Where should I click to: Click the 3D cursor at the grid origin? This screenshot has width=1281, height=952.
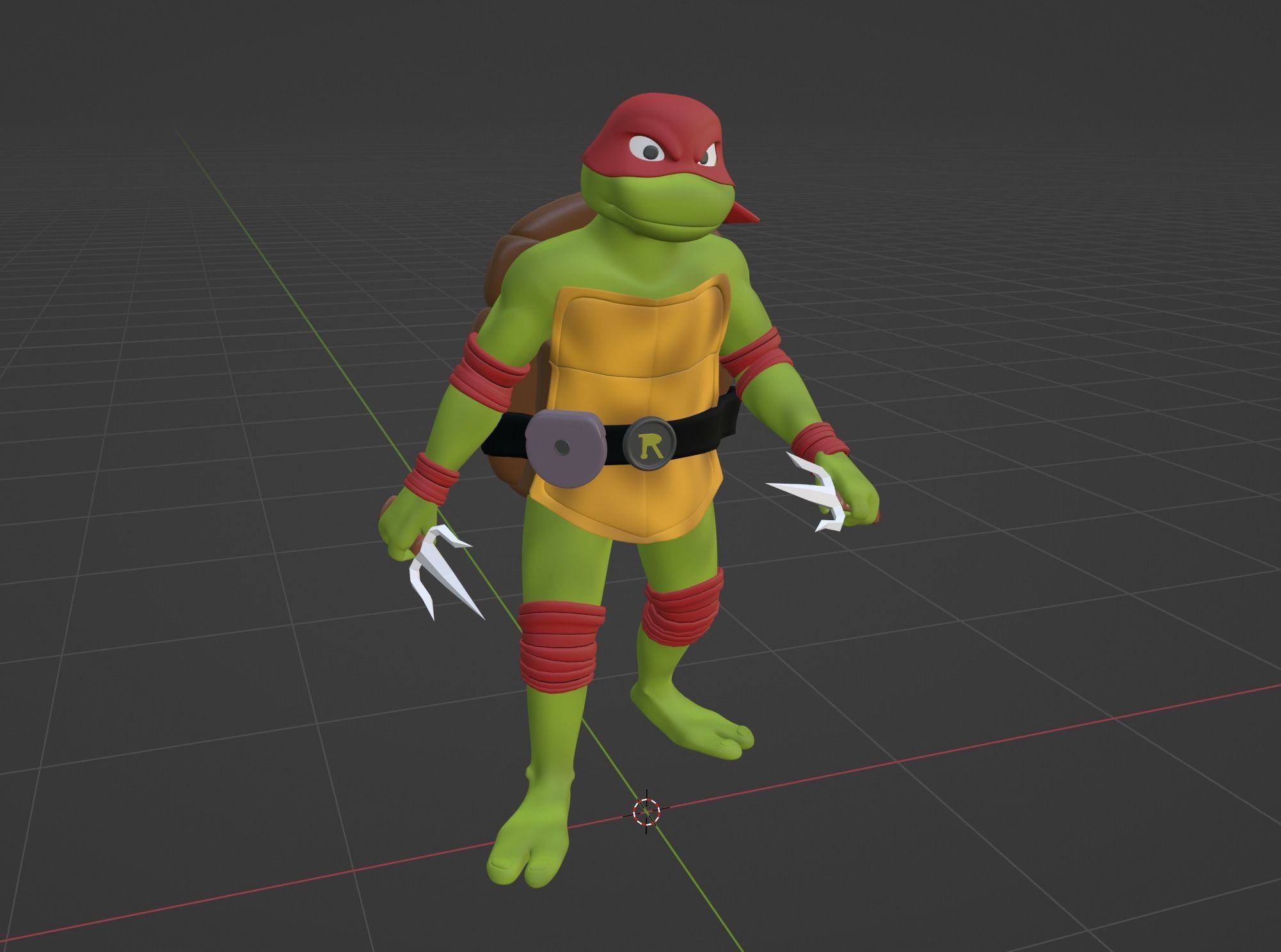tap(646, 811)
